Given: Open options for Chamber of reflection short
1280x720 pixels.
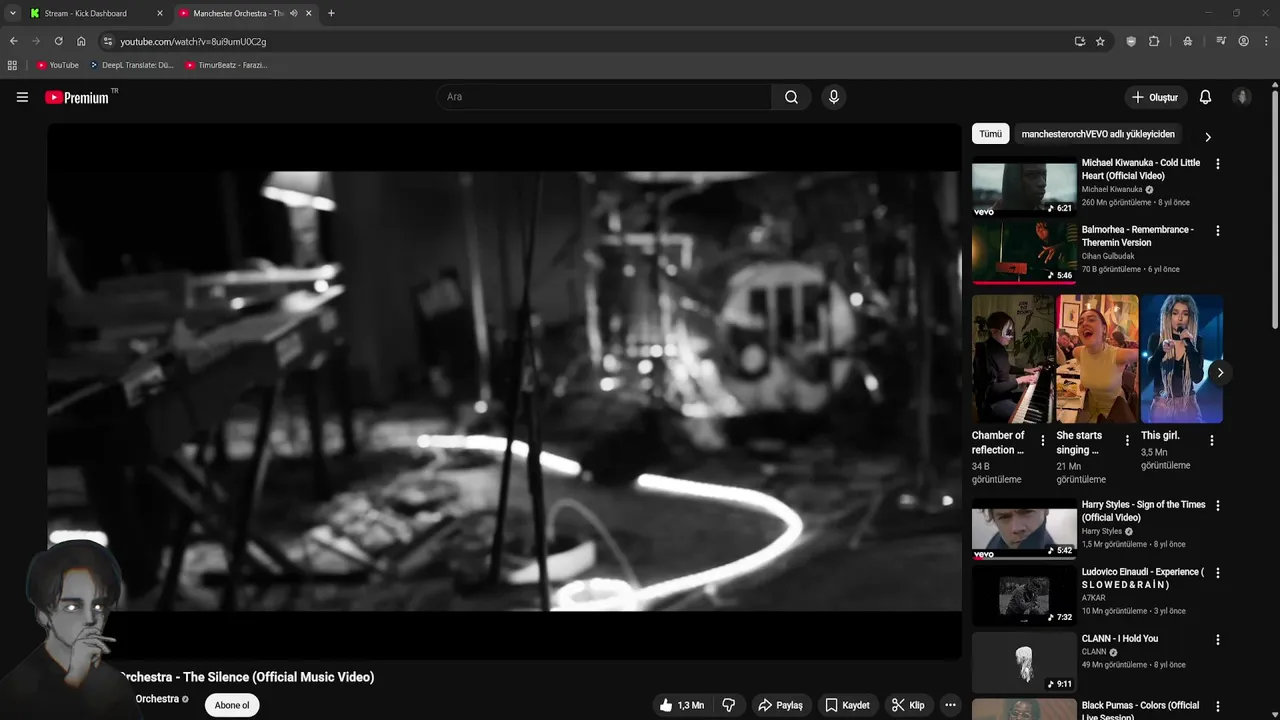Looking at the screenshot, I should pos(1043,440).
